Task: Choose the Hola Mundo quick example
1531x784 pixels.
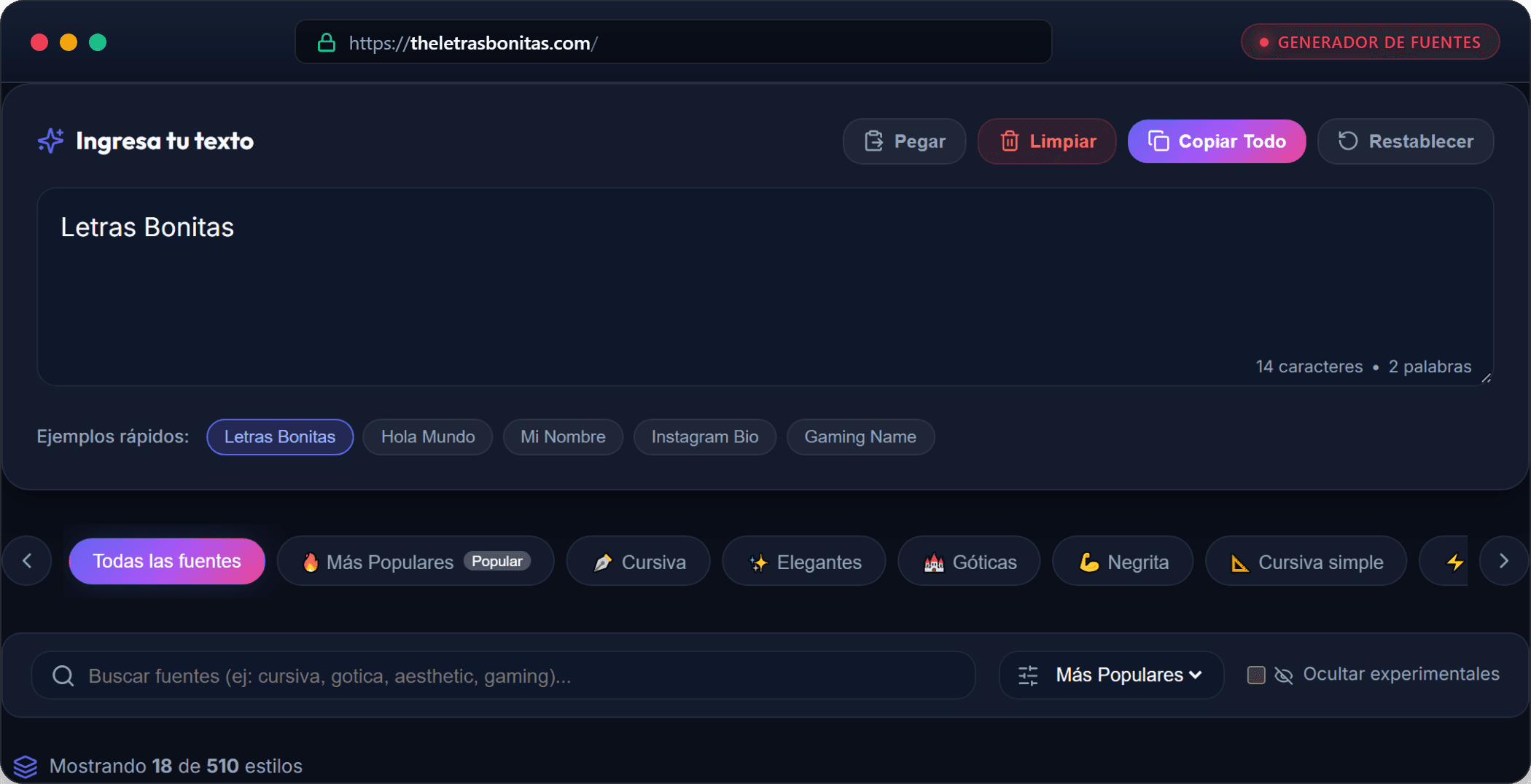Action: (x=428, y=437)
